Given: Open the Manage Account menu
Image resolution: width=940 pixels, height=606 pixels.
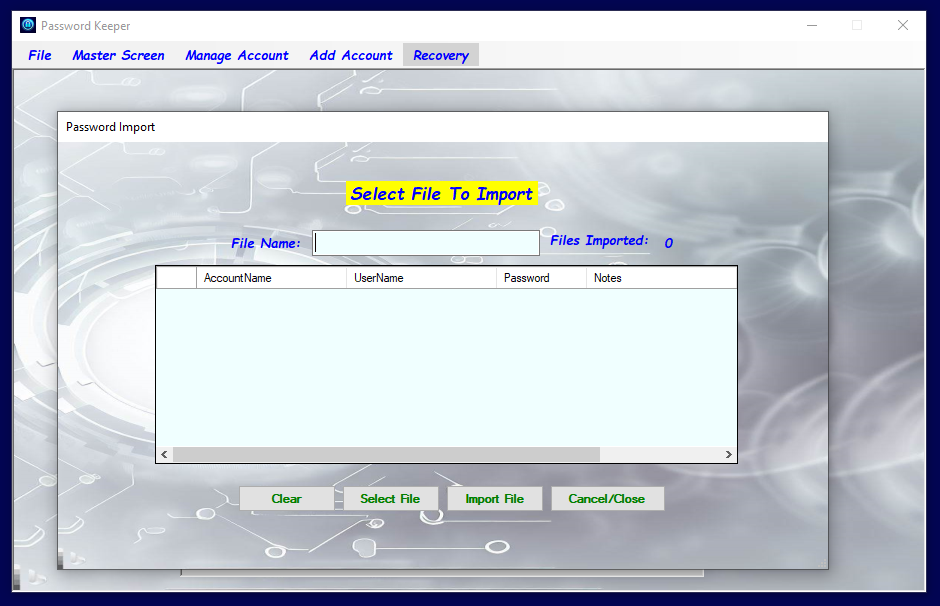Looking at the screenshot, I should click(x=236, y=56).
